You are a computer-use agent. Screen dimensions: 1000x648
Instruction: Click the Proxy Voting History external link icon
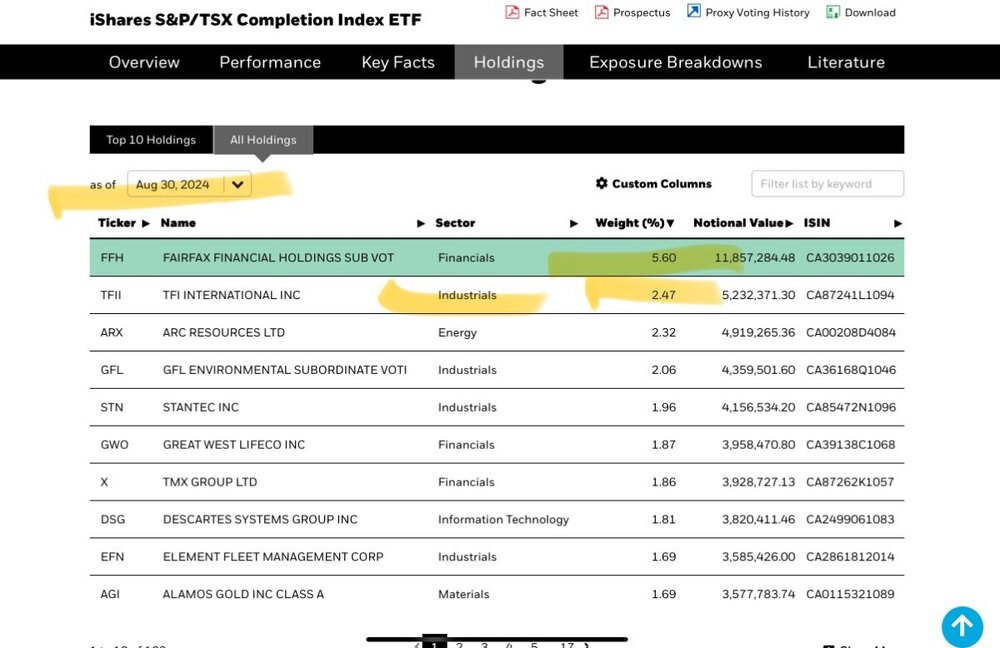click(693, 11)
